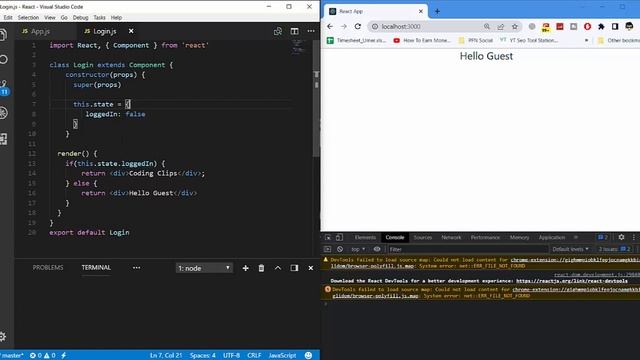Open VS Code manage gear icon
Image resolution: width=640 pixels, height=360 pixels.
tap(3, 336)
